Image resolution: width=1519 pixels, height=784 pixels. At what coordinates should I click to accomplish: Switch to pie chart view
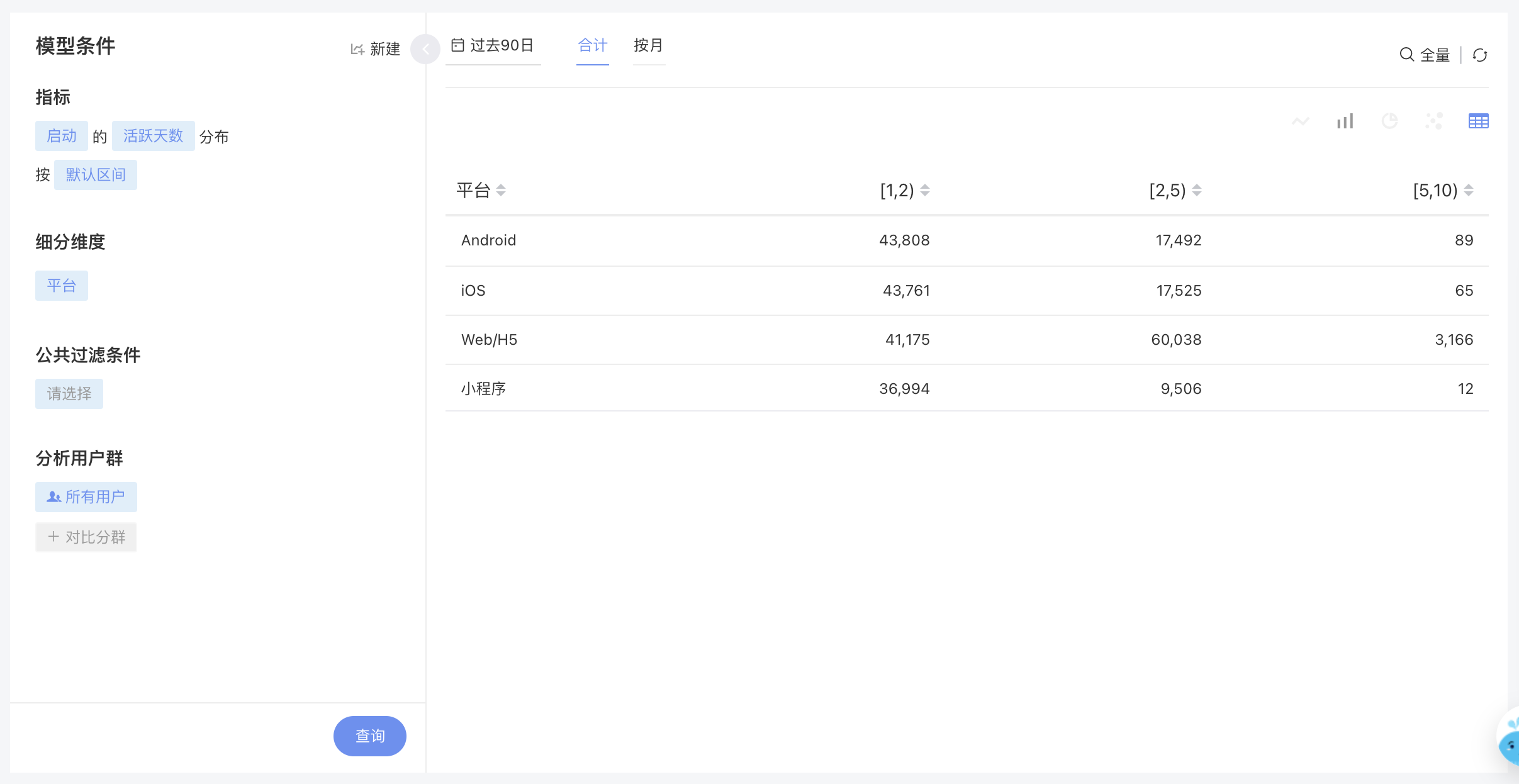pyautogui.click(x=1389, y=121)
